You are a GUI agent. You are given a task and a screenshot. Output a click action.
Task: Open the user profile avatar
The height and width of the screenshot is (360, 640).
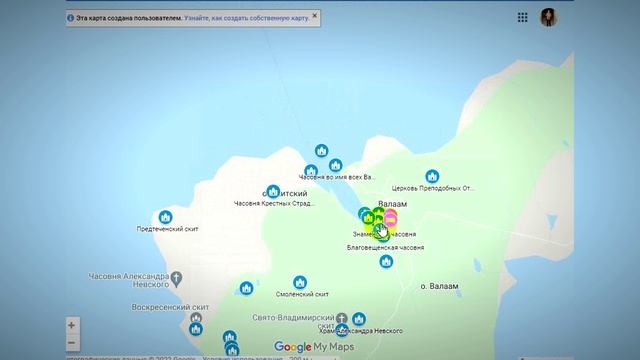549,18
